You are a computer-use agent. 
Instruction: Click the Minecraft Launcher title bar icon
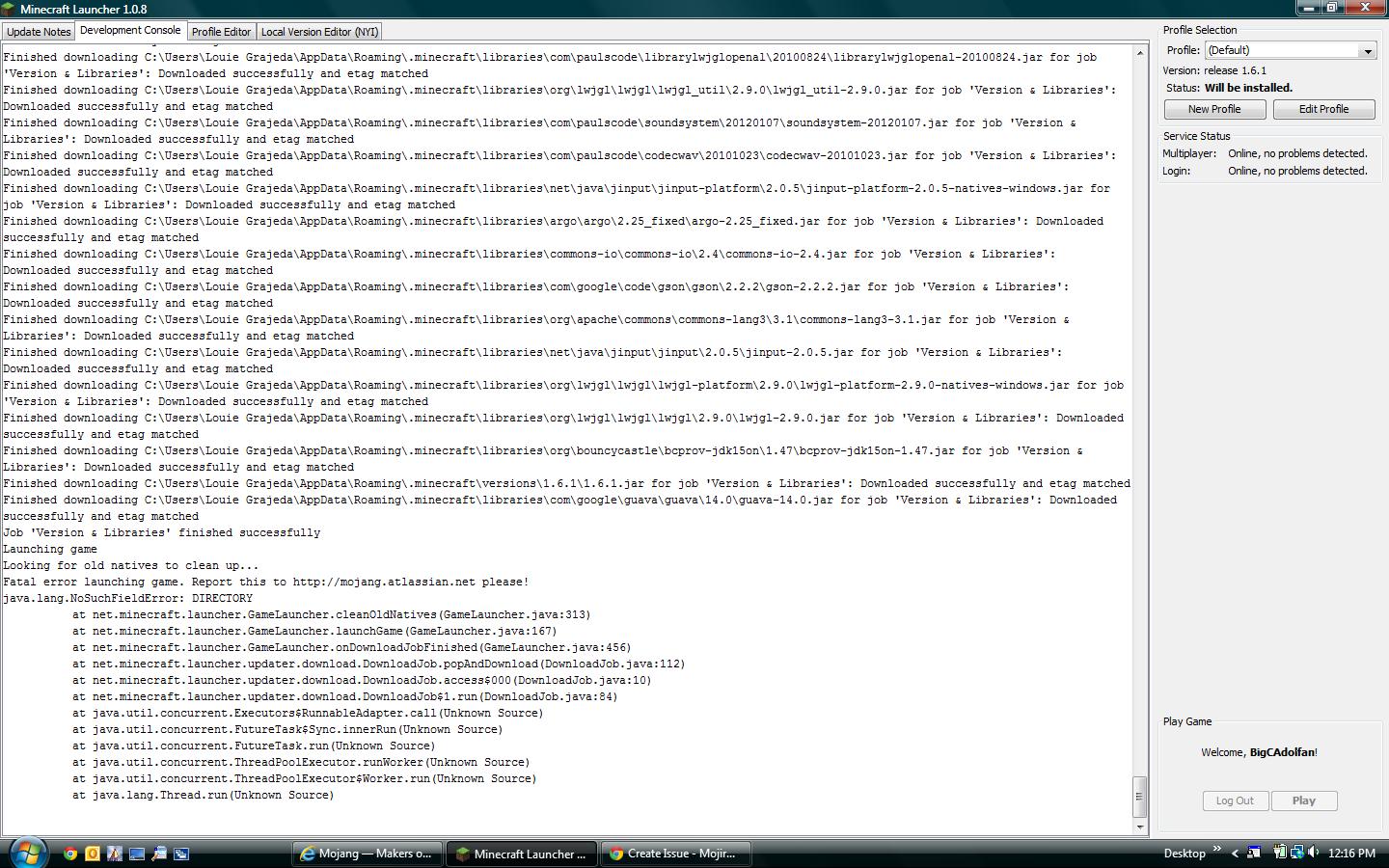pos(10,9)
